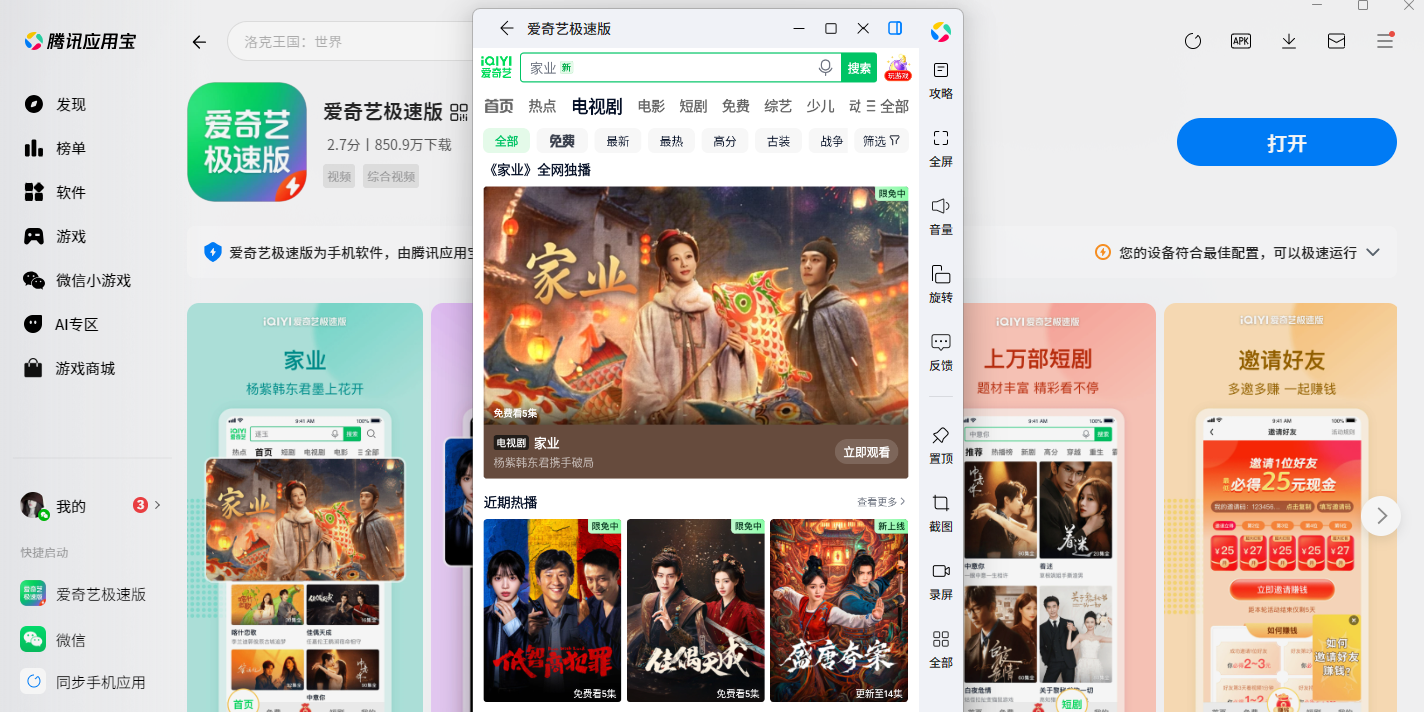
Task: Open the 低智商犯罪 poster
Action: (x=552, y=610)
